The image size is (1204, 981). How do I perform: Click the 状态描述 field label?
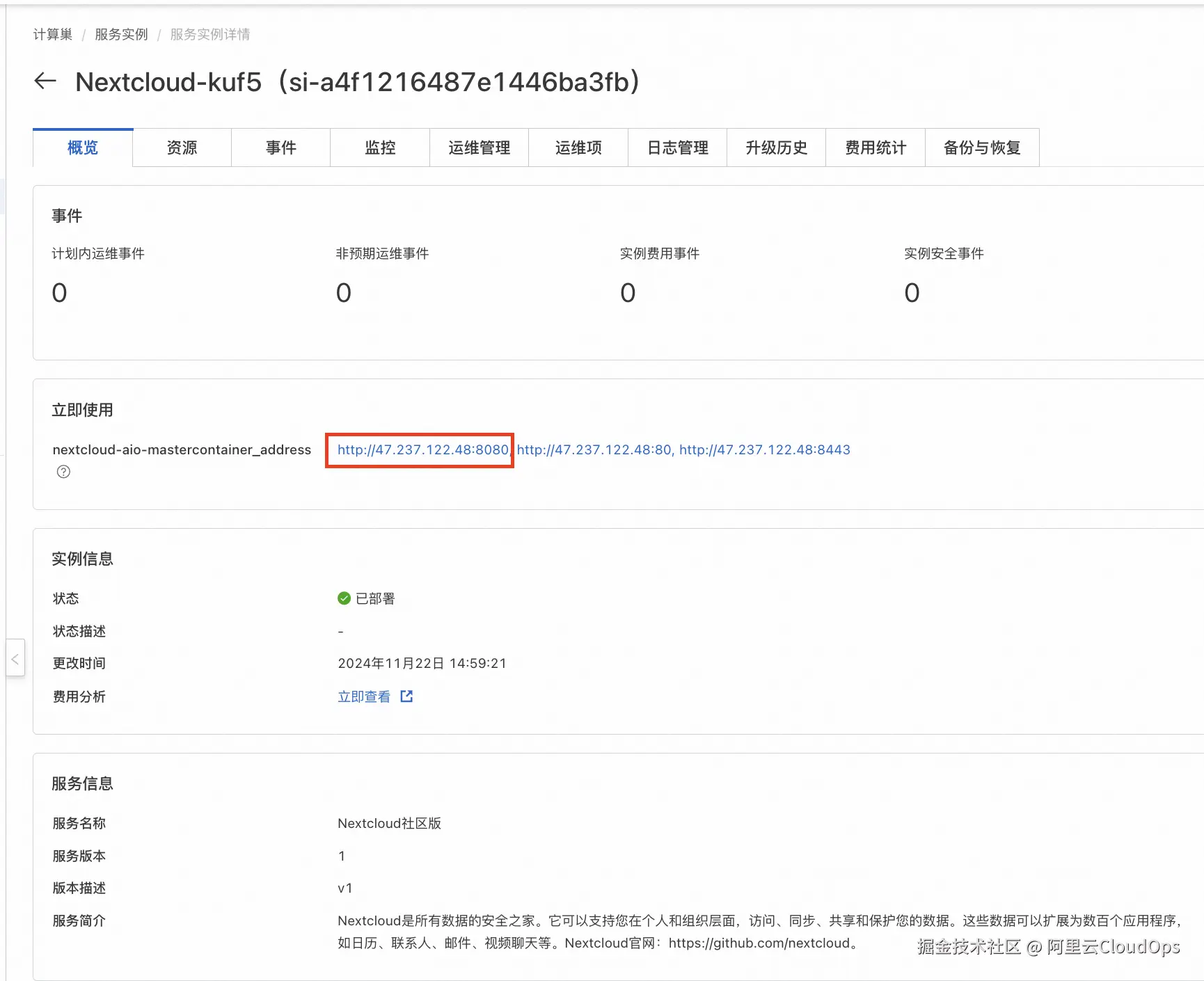(x=79, y=631)
